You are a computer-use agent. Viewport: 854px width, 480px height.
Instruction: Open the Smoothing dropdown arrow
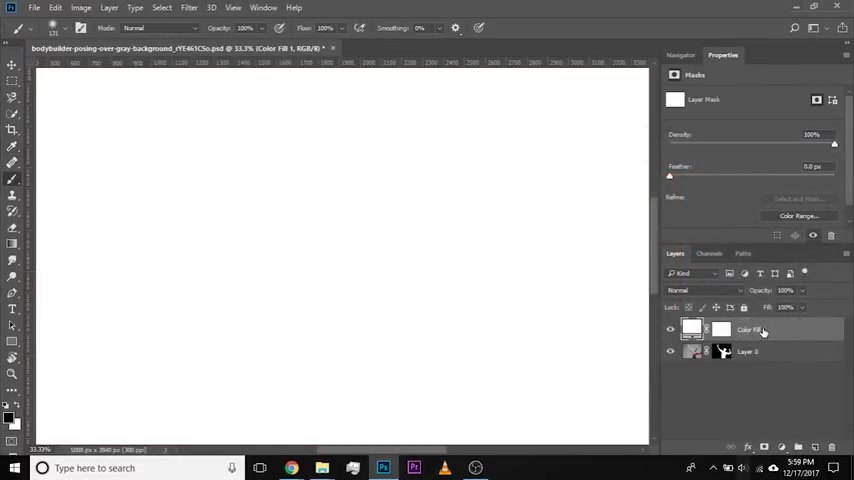tap(440, 28)
